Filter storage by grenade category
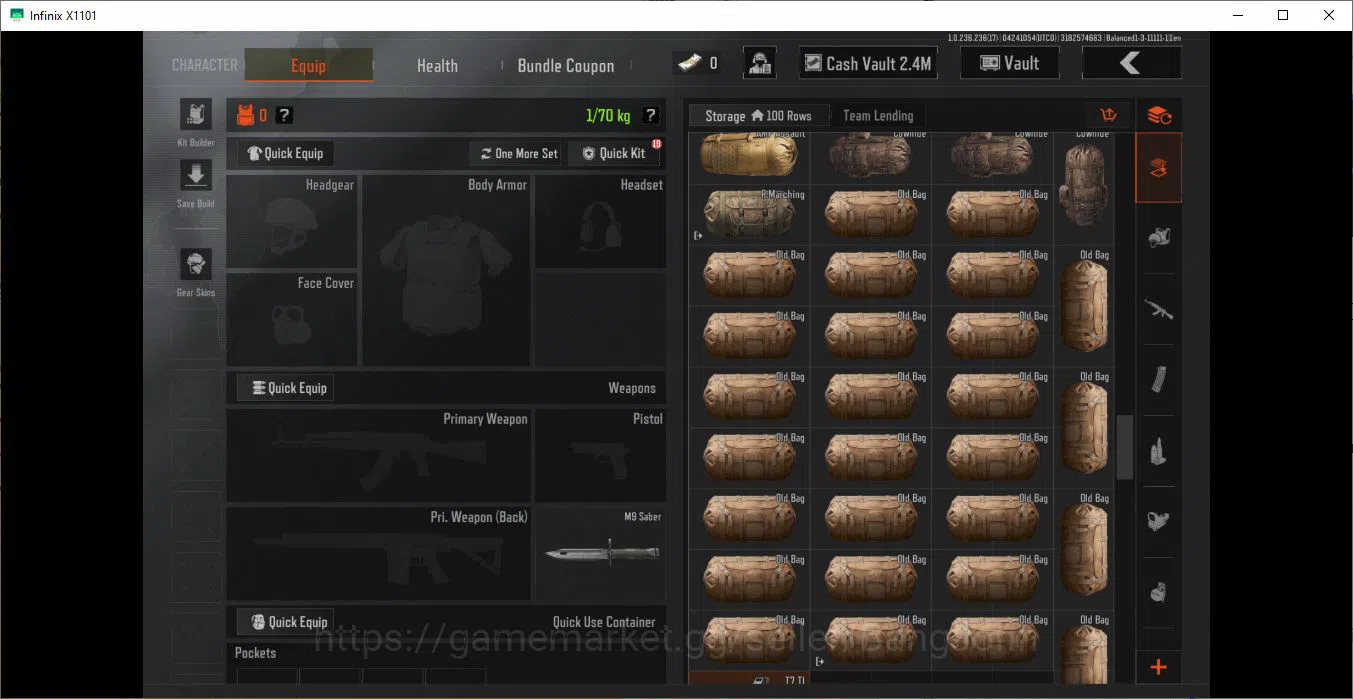 [x=1159, y=592]
